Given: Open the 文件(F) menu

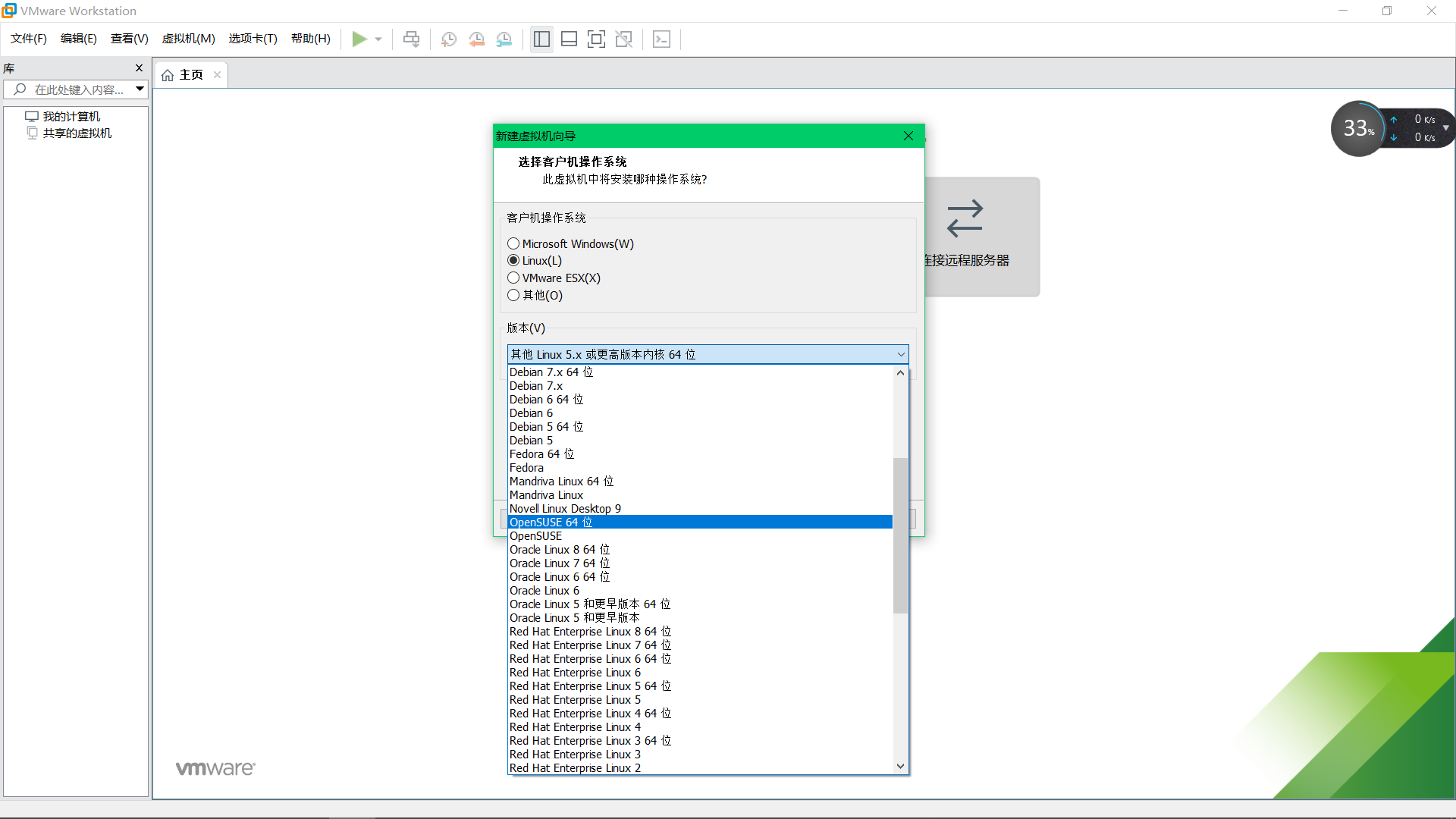Looking at the screenshot, I should click(x=29, y=39).
